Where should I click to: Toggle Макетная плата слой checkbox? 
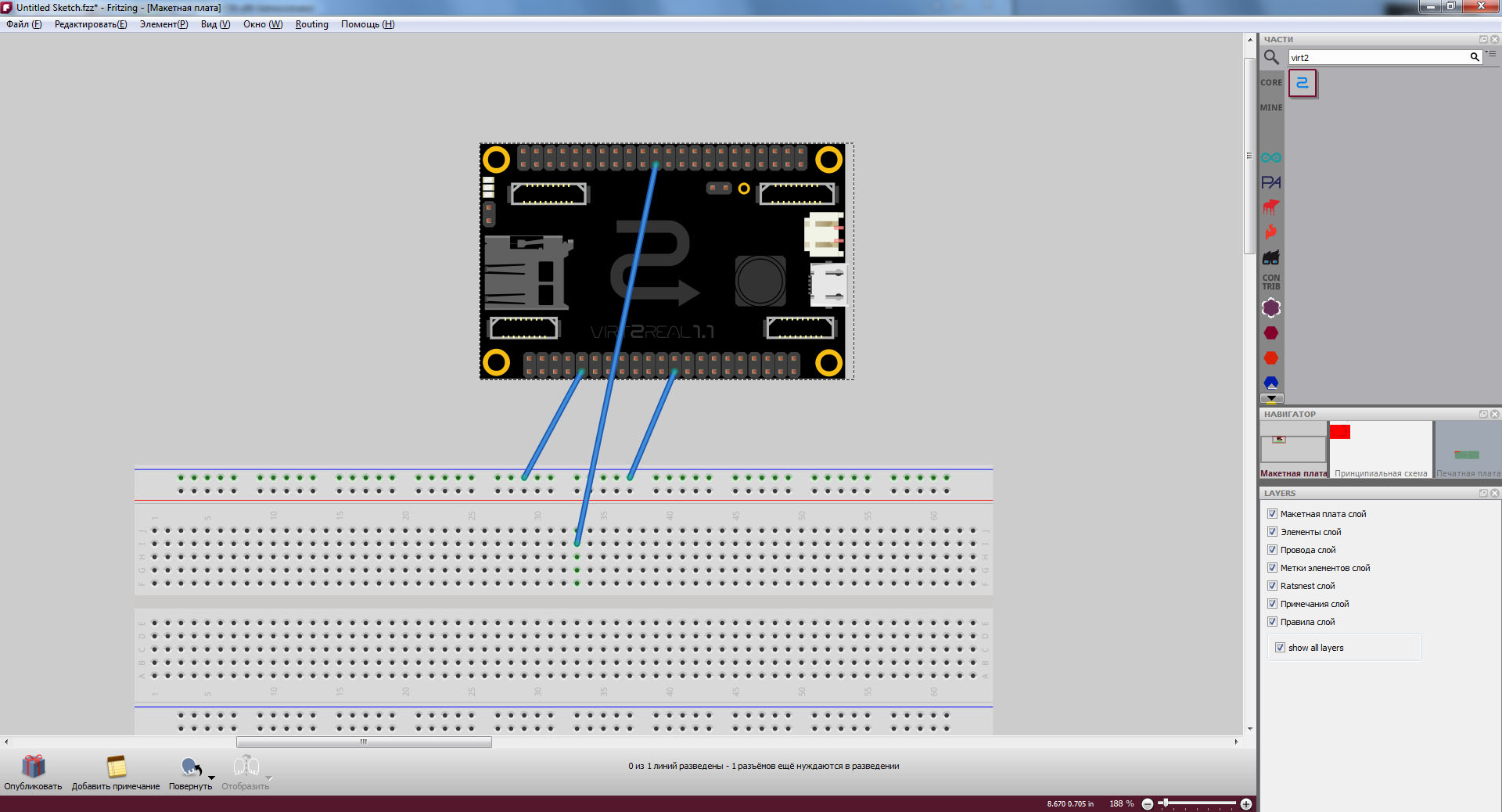click(x=1272, y=514)
